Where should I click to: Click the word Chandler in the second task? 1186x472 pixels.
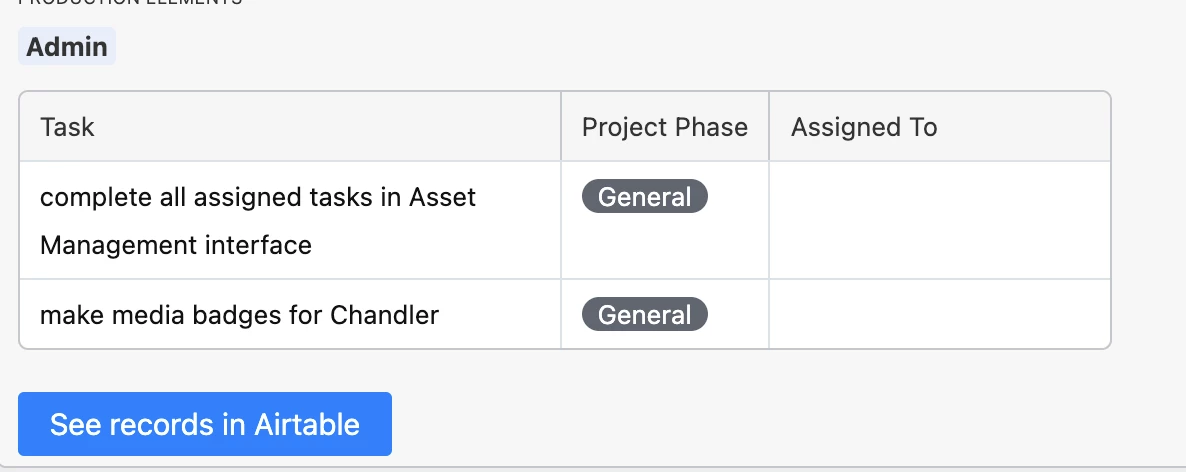[x=384, y=315]
